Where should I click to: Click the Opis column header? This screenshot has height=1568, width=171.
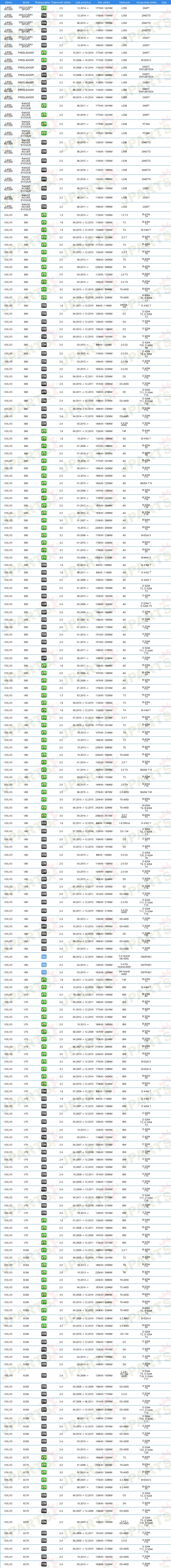pyautogui.click(x=164, y=2)
